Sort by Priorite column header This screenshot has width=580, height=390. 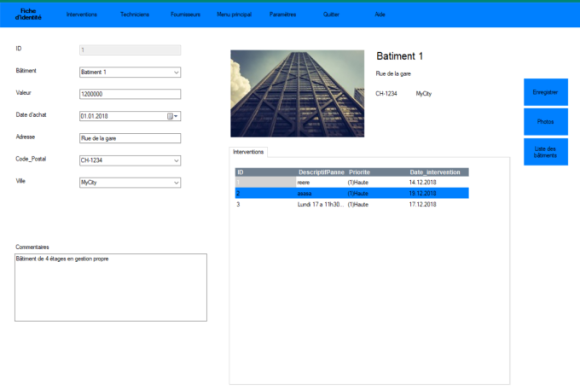point(377,172)
